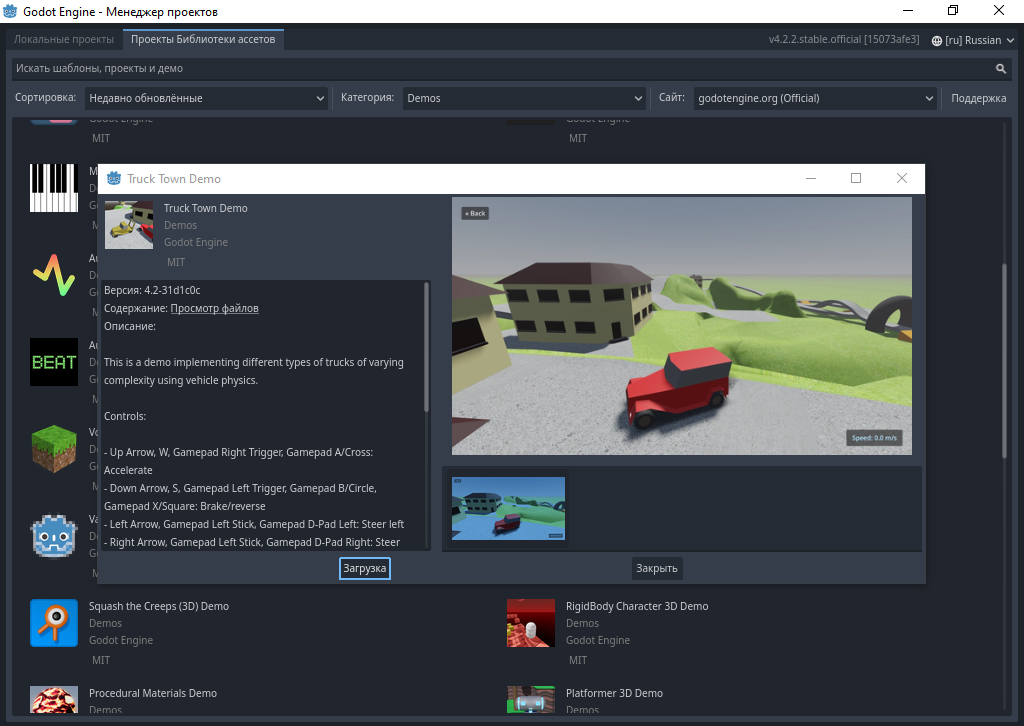The image size is (1024, 726).
Task: Open the Russian language selector
Action: point(971,40)
